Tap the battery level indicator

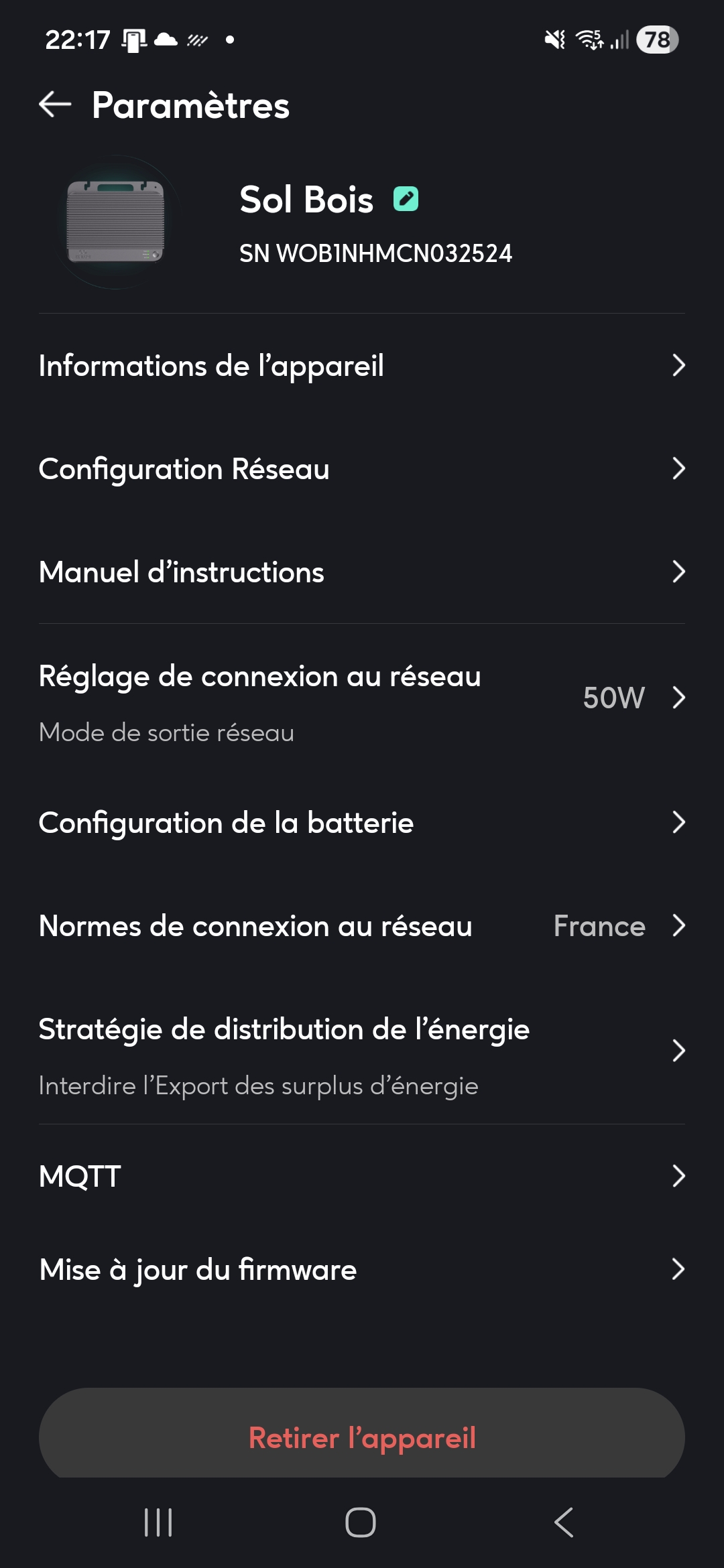[657, 40]
